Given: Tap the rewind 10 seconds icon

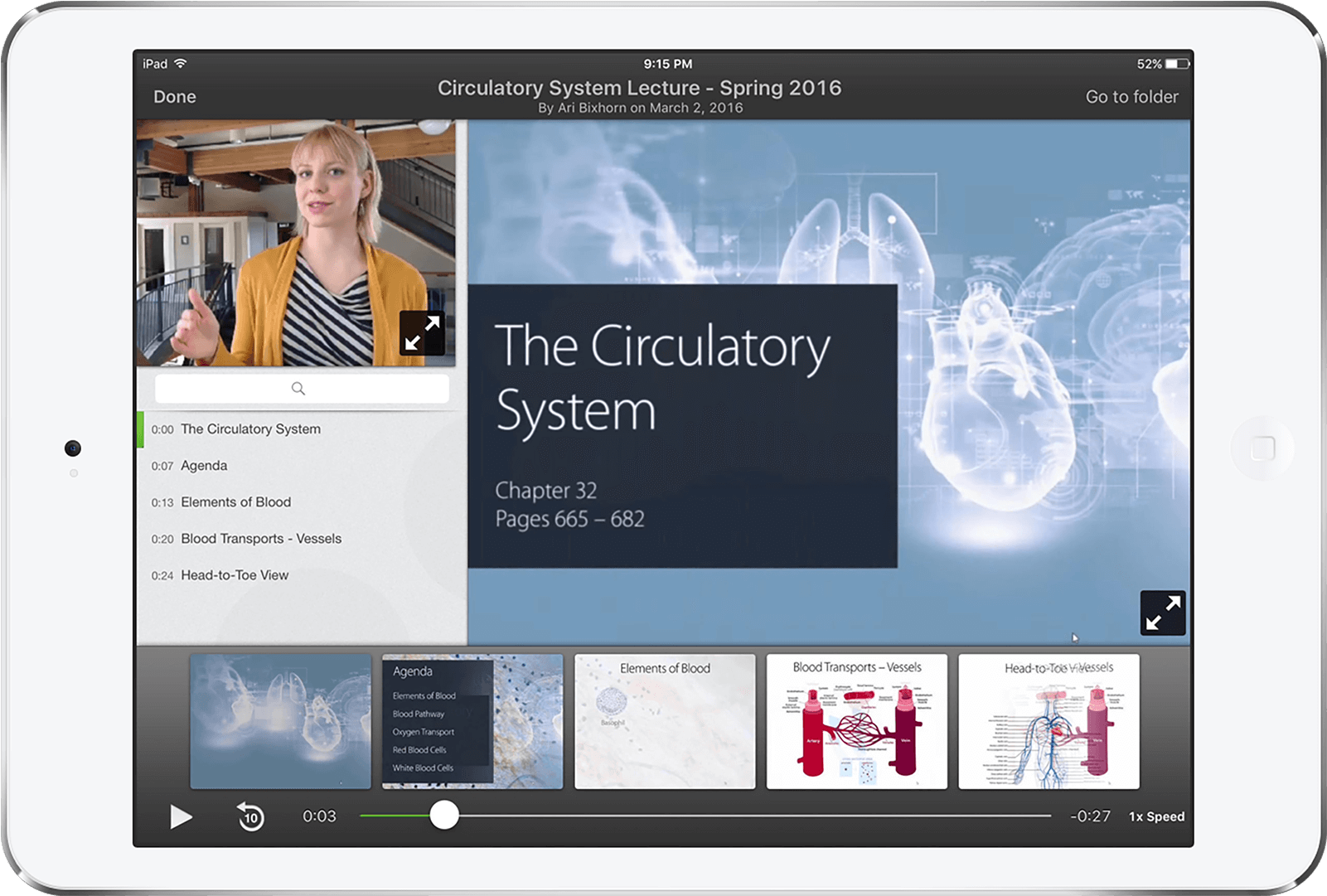Looking at the screenshot, I should tap(249, 817).
